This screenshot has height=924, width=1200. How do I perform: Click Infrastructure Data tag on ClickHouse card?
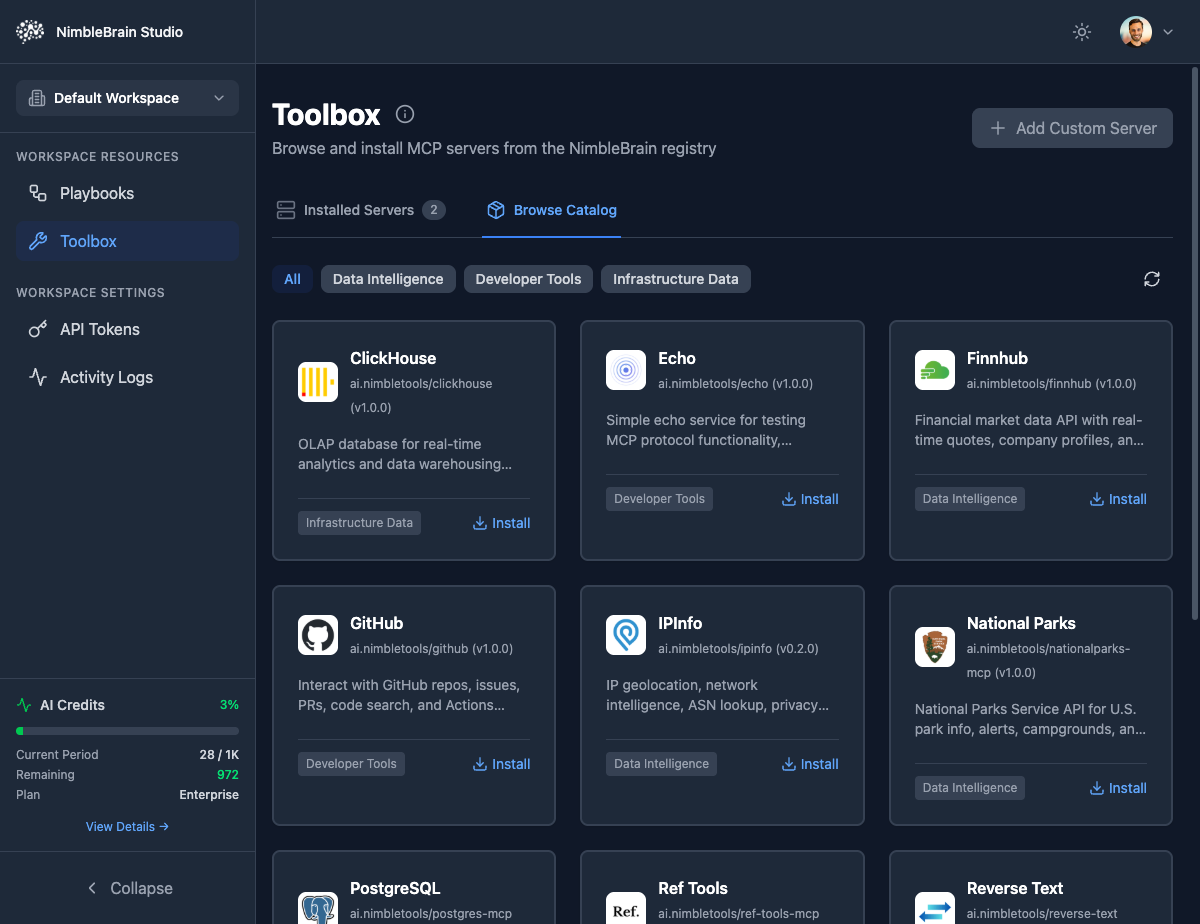(359, 523)
